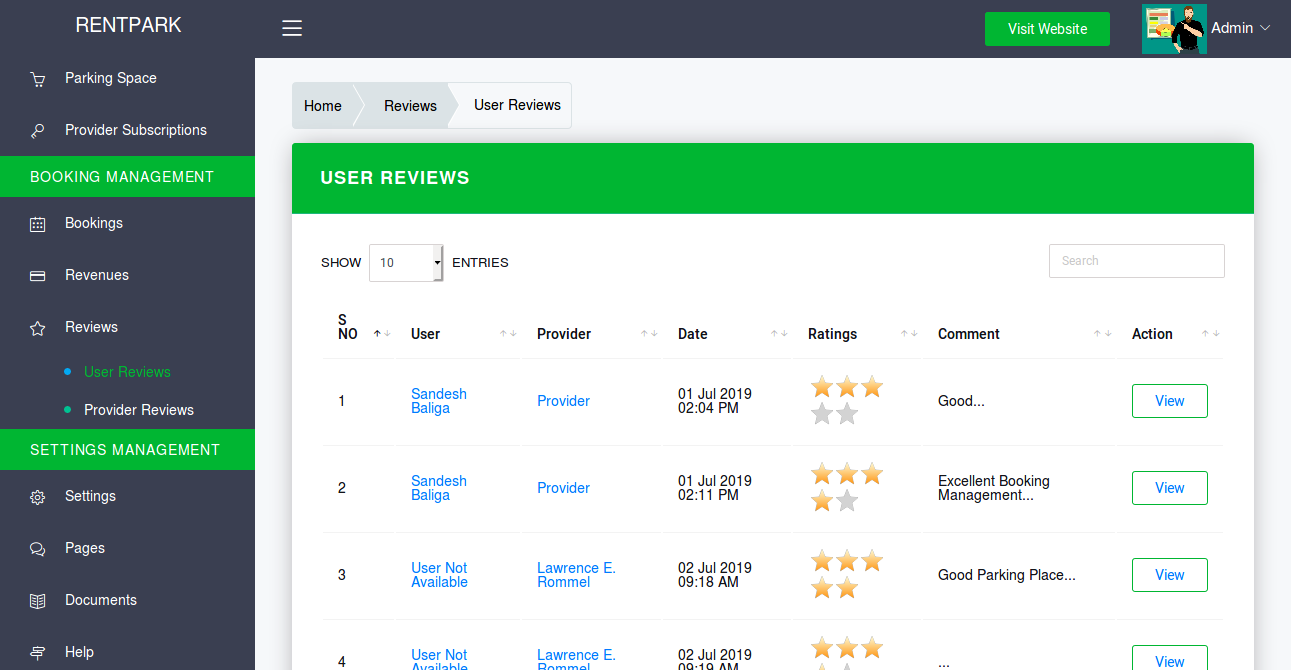
Task: View review number 1 by Sandesh Baliga
Action: point(1169,401)
